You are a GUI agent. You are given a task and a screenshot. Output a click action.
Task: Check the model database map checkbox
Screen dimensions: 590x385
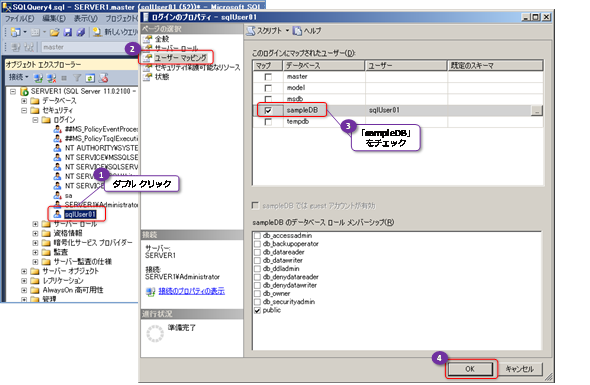point(268,88)
